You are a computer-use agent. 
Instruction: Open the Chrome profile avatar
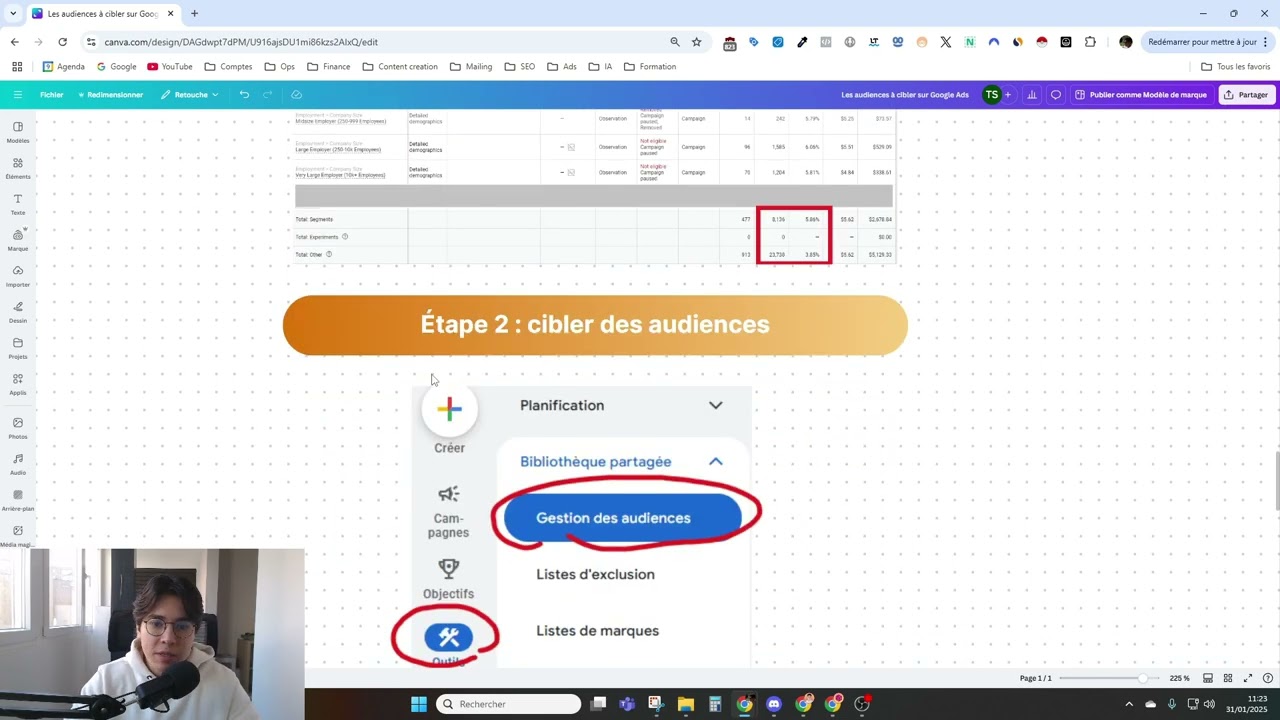1126,42
